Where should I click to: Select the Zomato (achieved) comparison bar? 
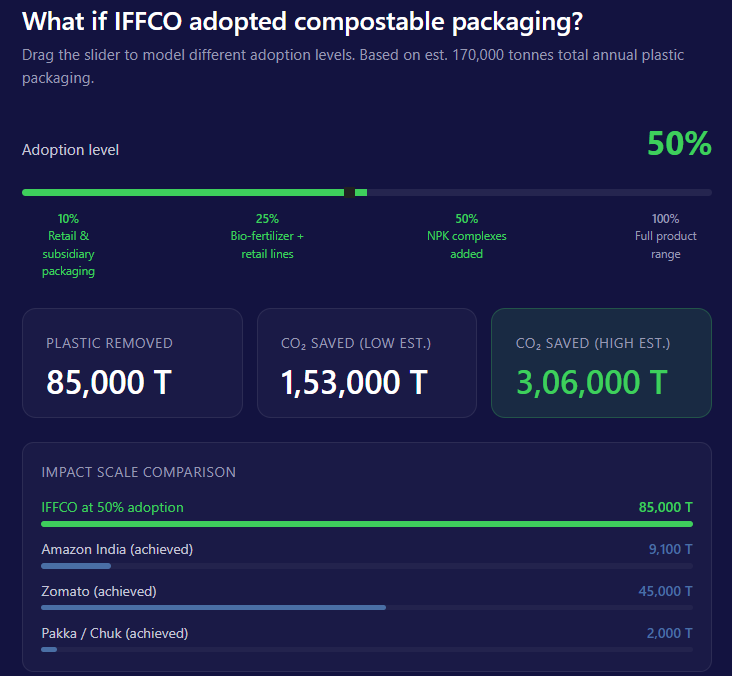[213, 607]
